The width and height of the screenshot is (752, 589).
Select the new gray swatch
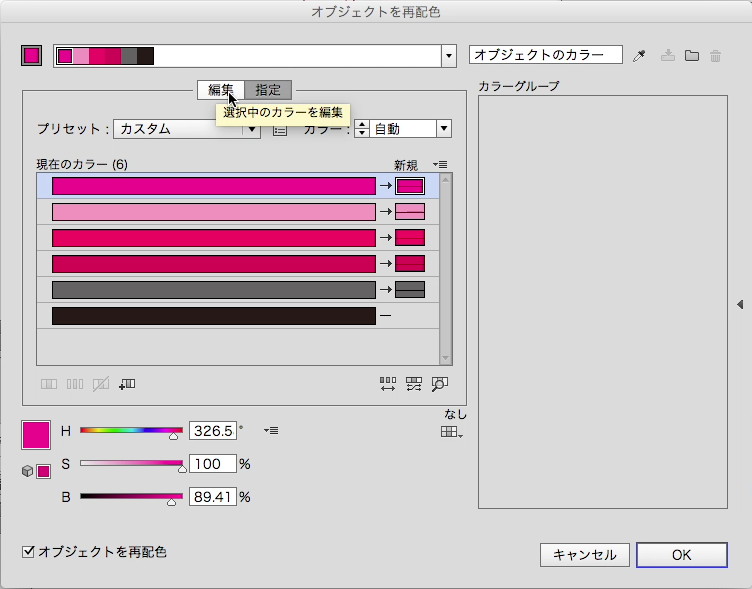tap(410, 290)
